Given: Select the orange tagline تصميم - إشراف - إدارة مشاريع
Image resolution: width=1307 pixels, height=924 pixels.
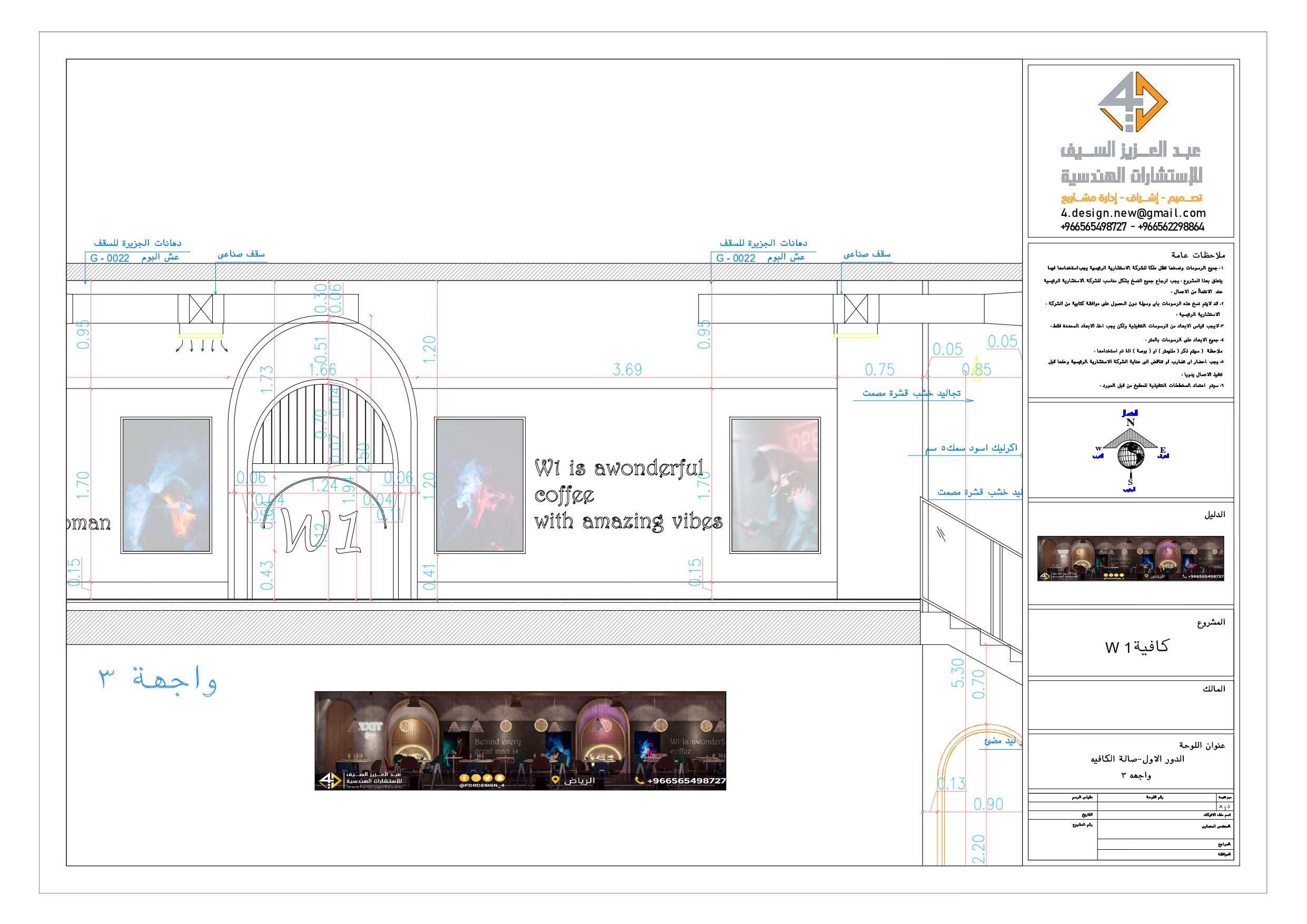Looking at the screenshot, I should 1132,197.
